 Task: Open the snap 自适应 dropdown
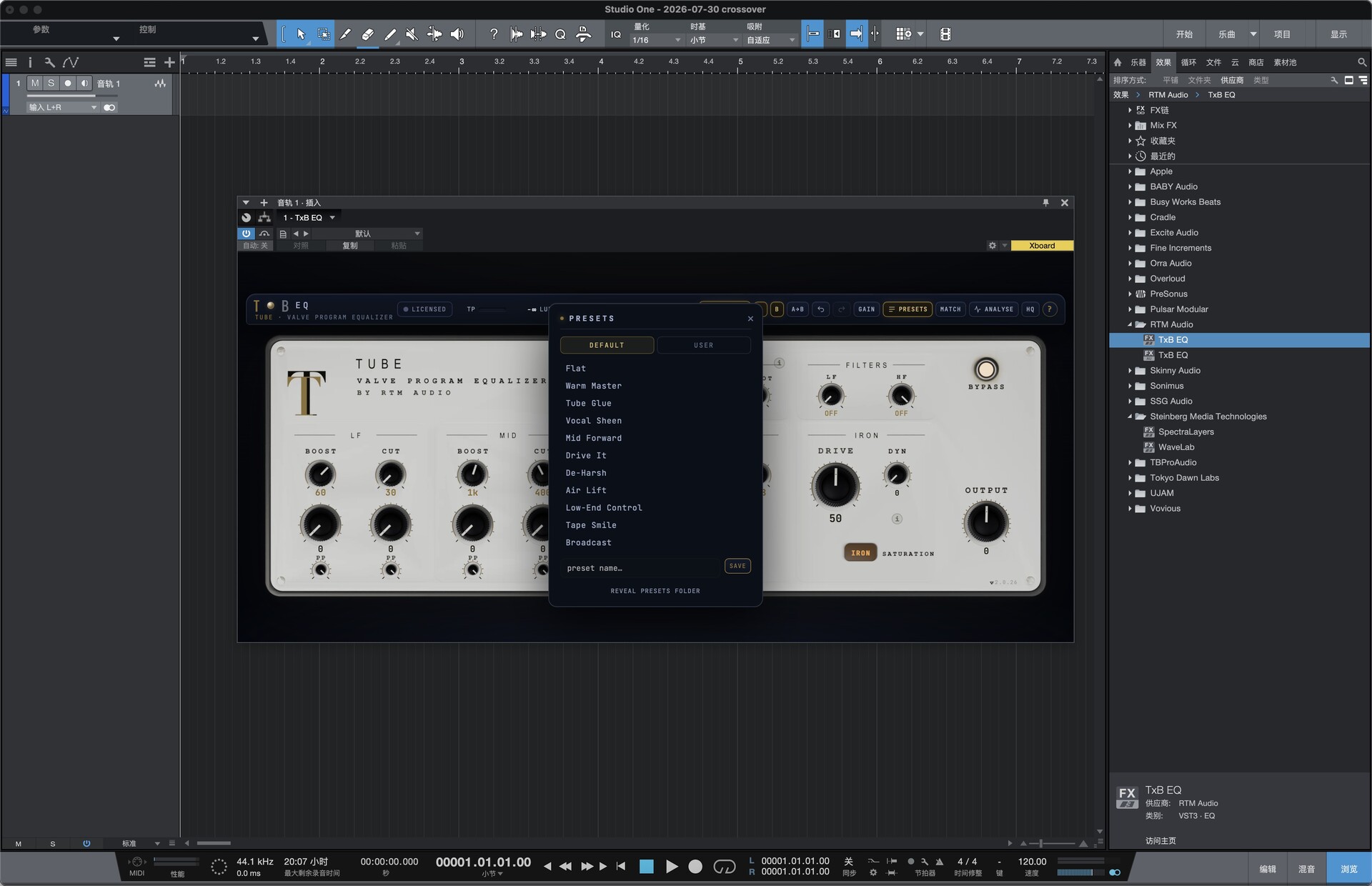(x=771, y=41)
